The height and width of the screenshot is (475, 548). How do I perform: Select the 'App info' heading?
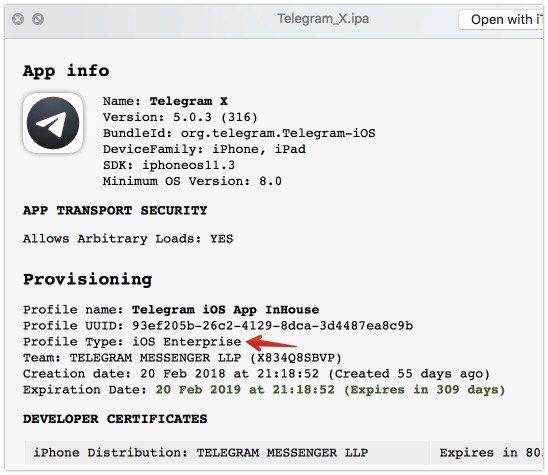click(66, 71)
